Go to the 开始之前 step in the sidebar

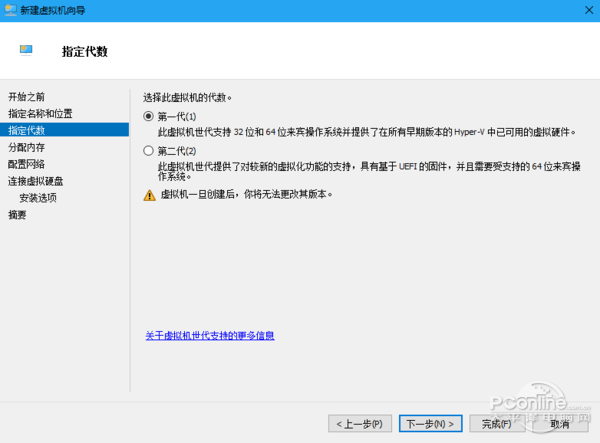click(26, 97)
